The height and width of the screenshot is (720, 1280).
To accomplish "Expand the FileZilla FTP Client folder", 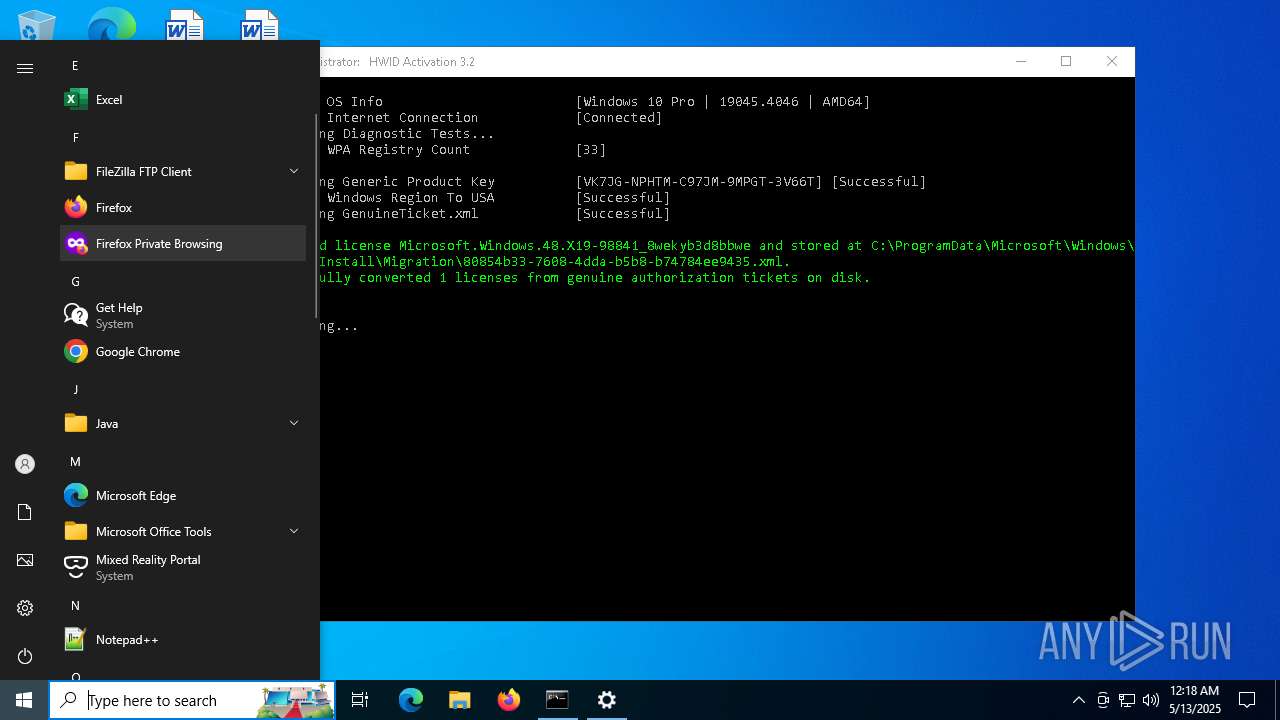I will pyautogui.click(x=183, y=172).
